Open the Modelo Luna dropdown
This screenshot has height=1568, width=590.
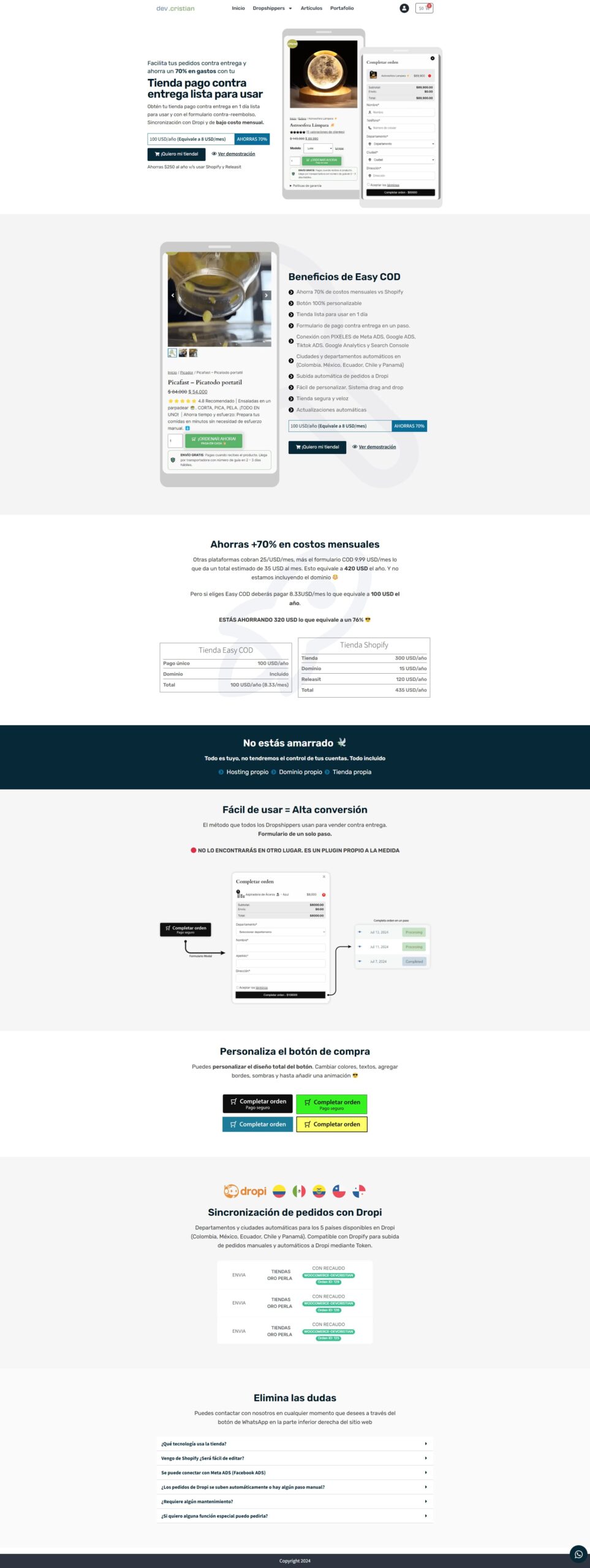click(x=319, y=148)
